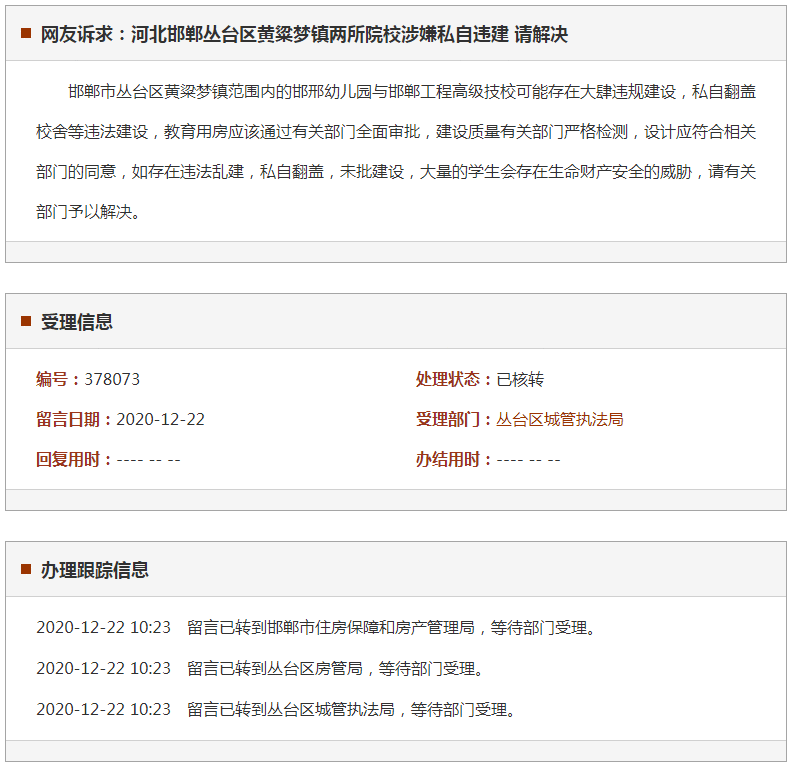The height and width of the screenshot is (765, 792).
Task: Click the case number 378073
Action: click(x=112, y=379)
